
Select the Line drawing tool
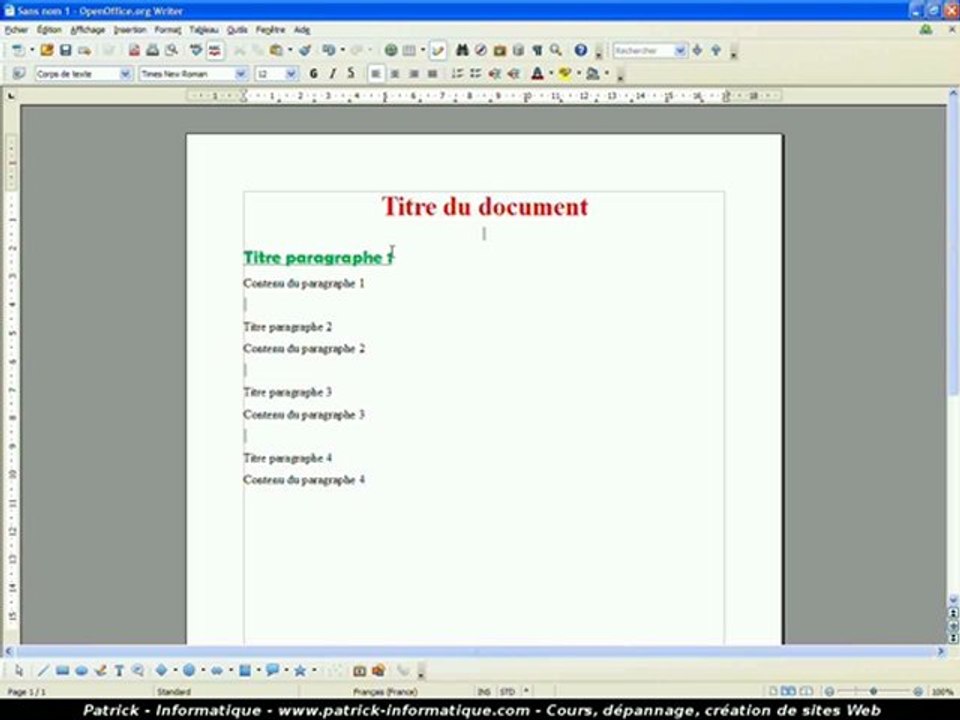(x=43, y=670)
